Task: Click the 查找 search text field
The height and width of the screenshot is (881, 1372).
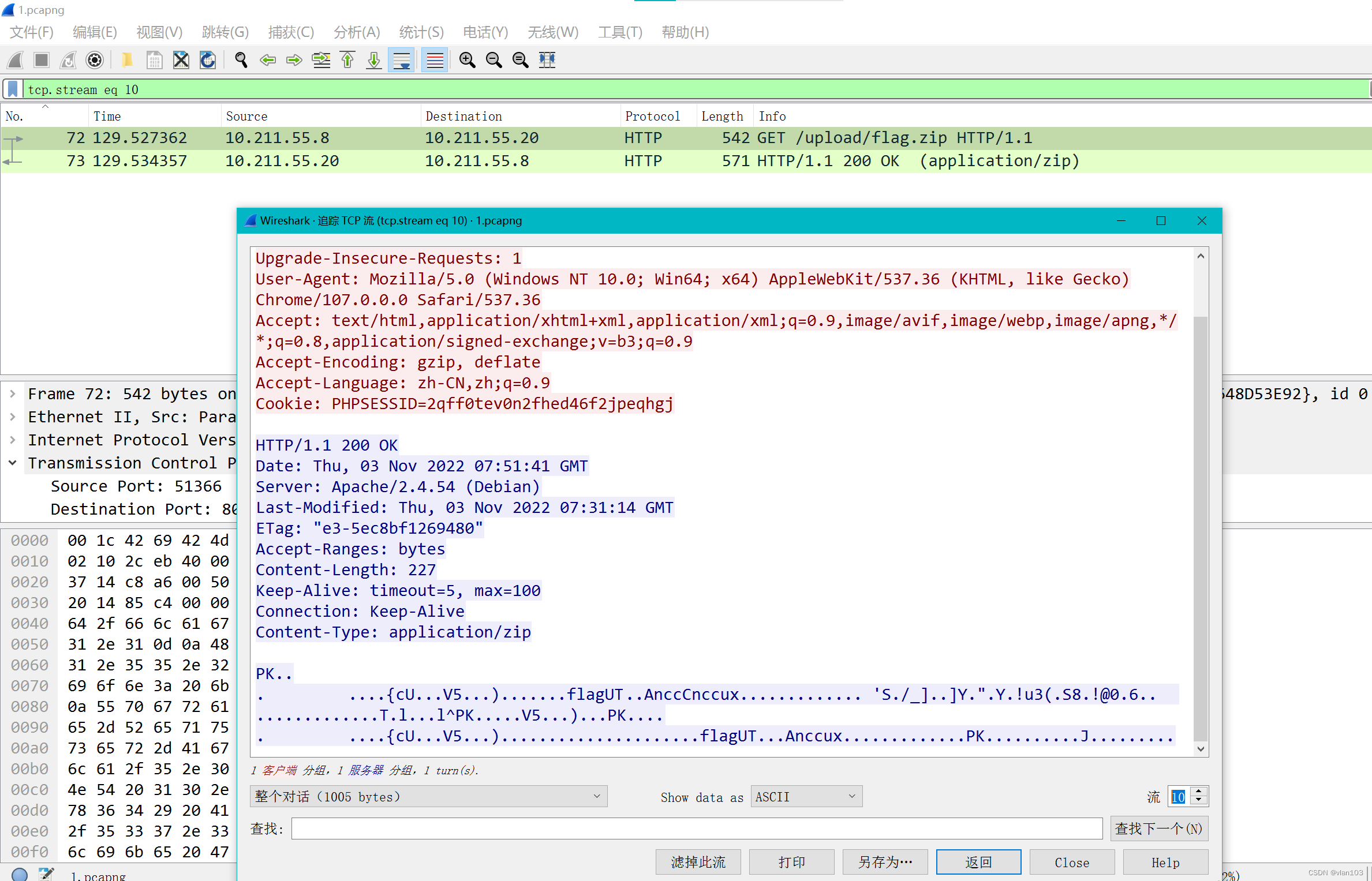Action: click(696, 829)
